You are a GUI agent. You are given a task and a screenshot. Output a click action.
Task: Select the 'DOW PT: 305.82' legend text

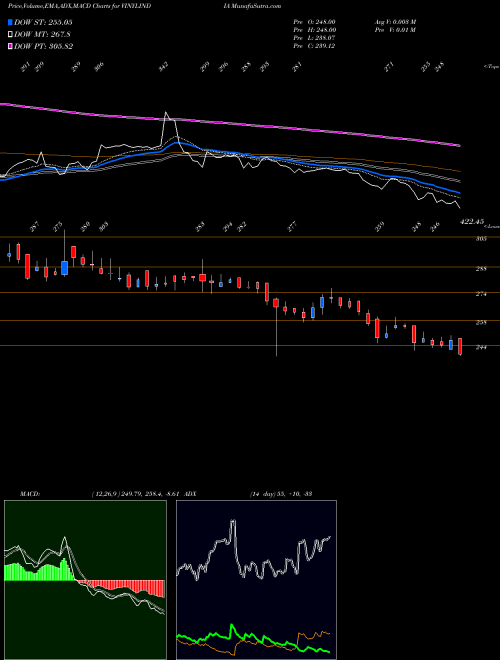[43, 46]
